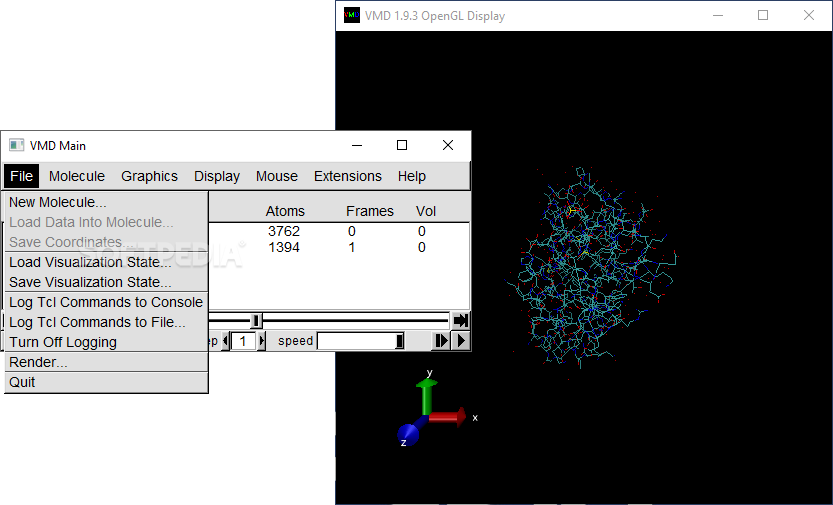Open the Graphics menu
This screenshot has width=833, height=505.
149,176
